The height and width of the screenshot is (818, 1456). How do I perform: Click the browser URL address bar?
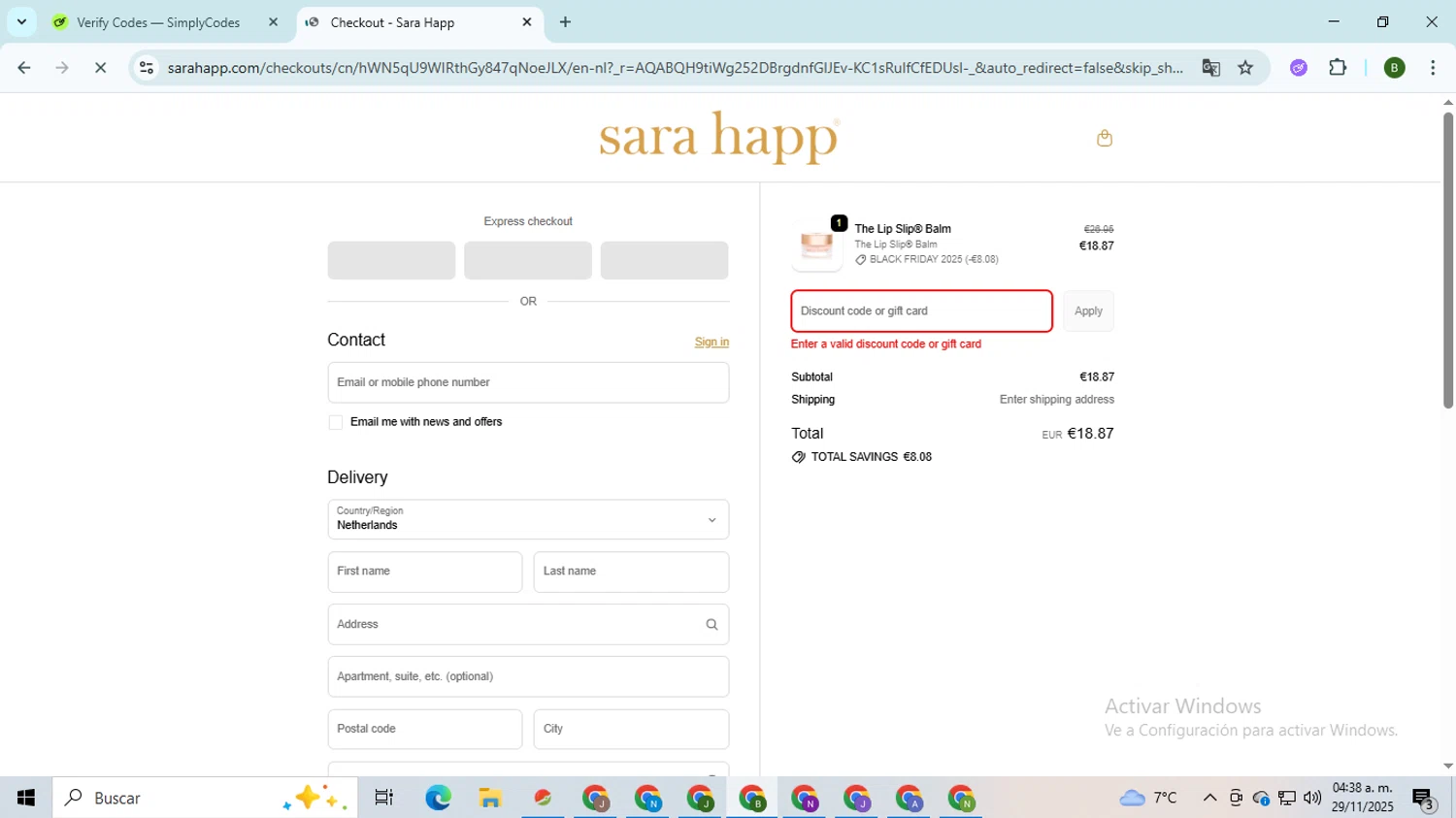tap(675, 68)
